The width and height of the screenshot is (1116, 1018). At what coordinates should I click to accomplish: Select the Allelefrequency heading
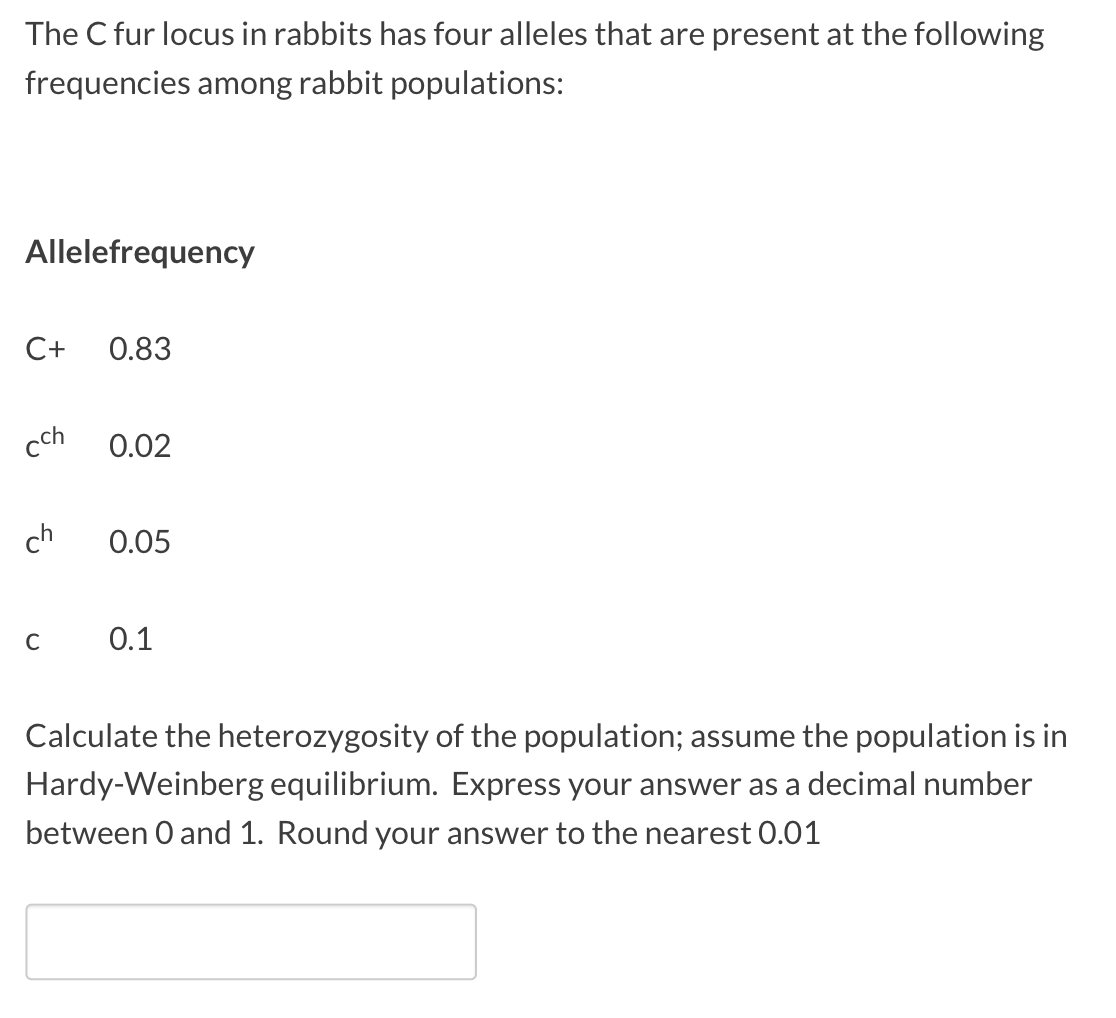click(138, 252)
